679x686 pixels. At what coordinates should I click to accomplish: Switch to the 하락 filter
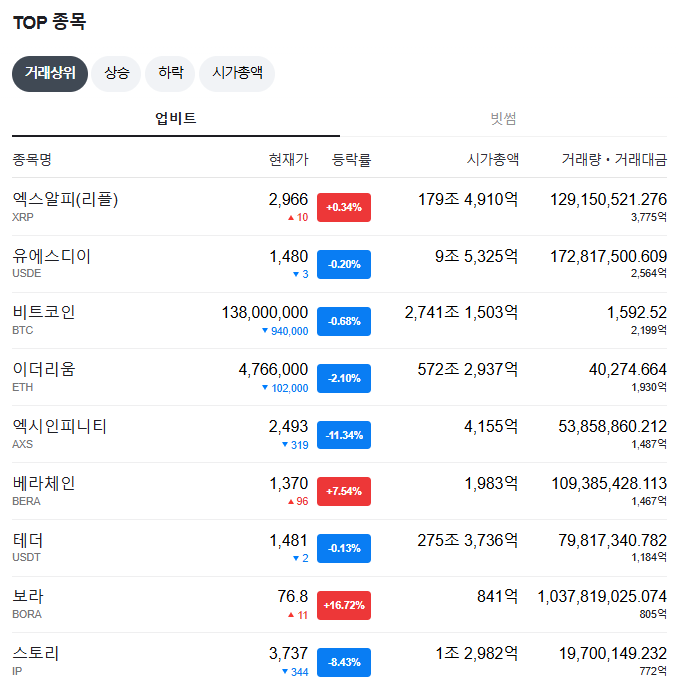pos(170,74)
